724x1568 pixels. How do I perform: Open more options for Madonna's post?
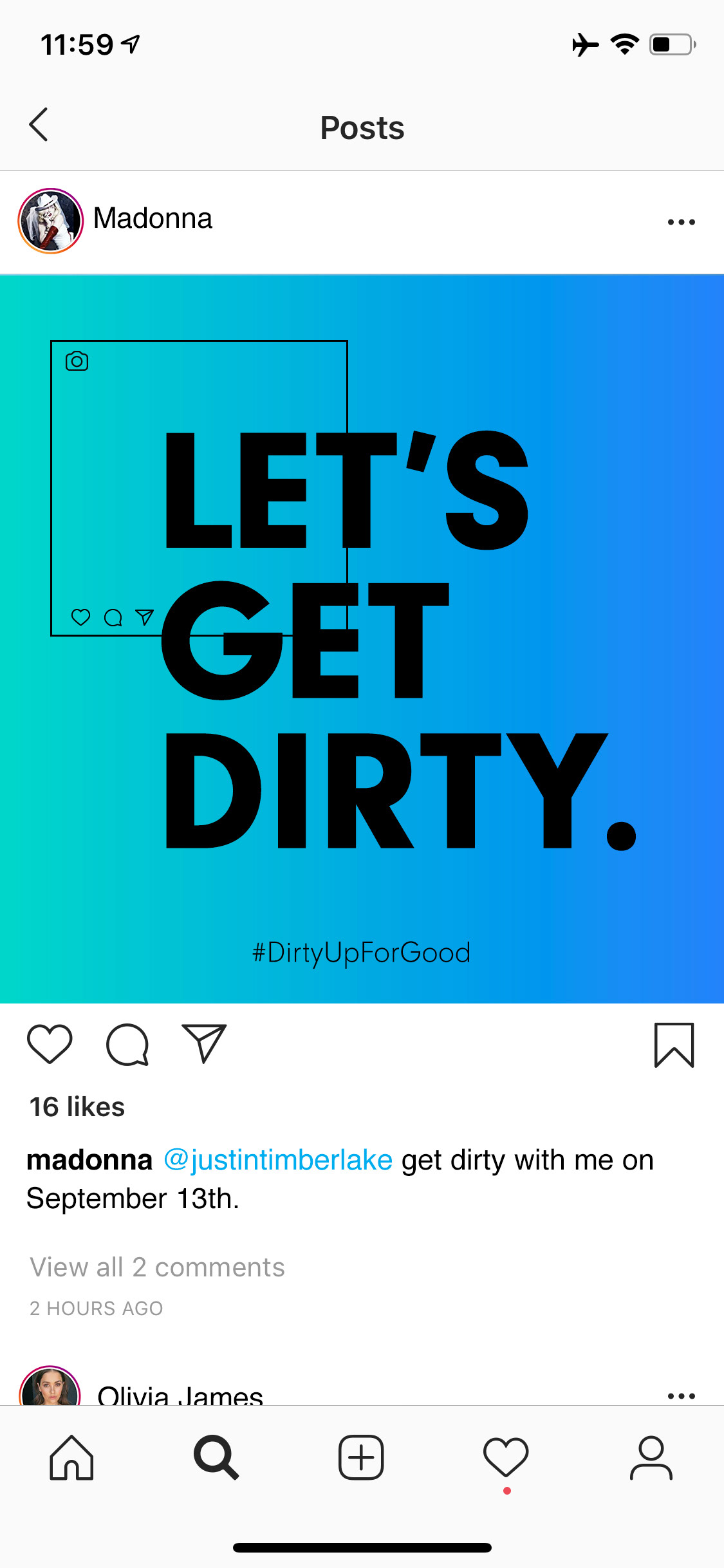tap(681, 222)
